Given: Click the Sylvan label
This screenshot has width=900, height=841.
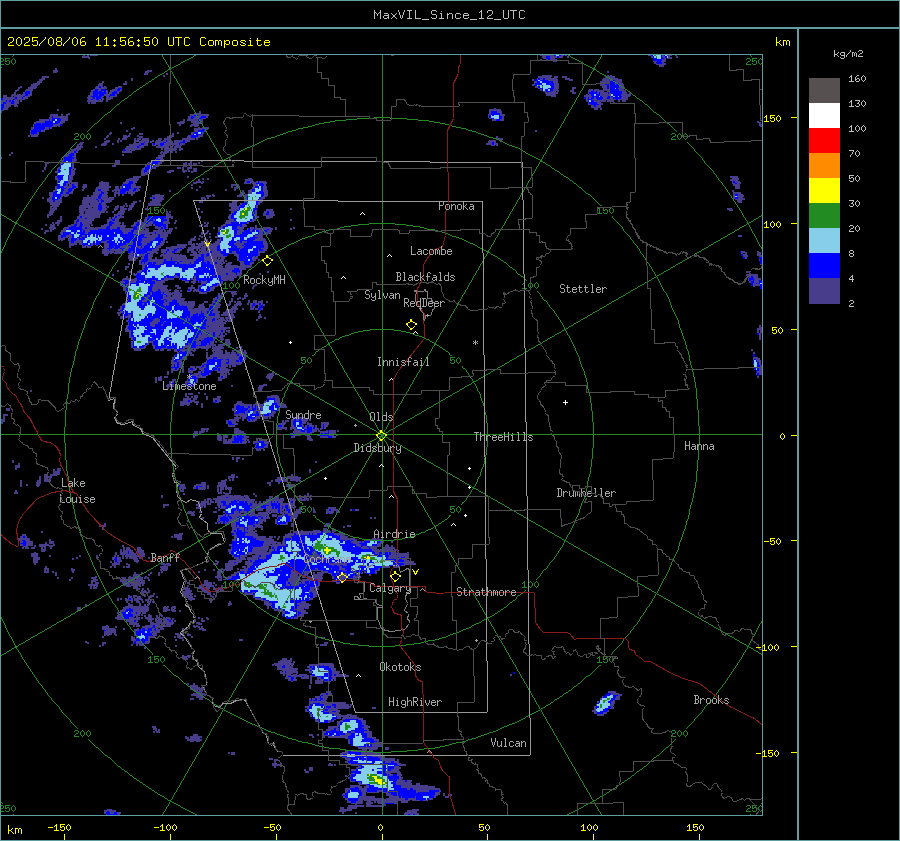Looking at the screenshot, I should 382,295.
